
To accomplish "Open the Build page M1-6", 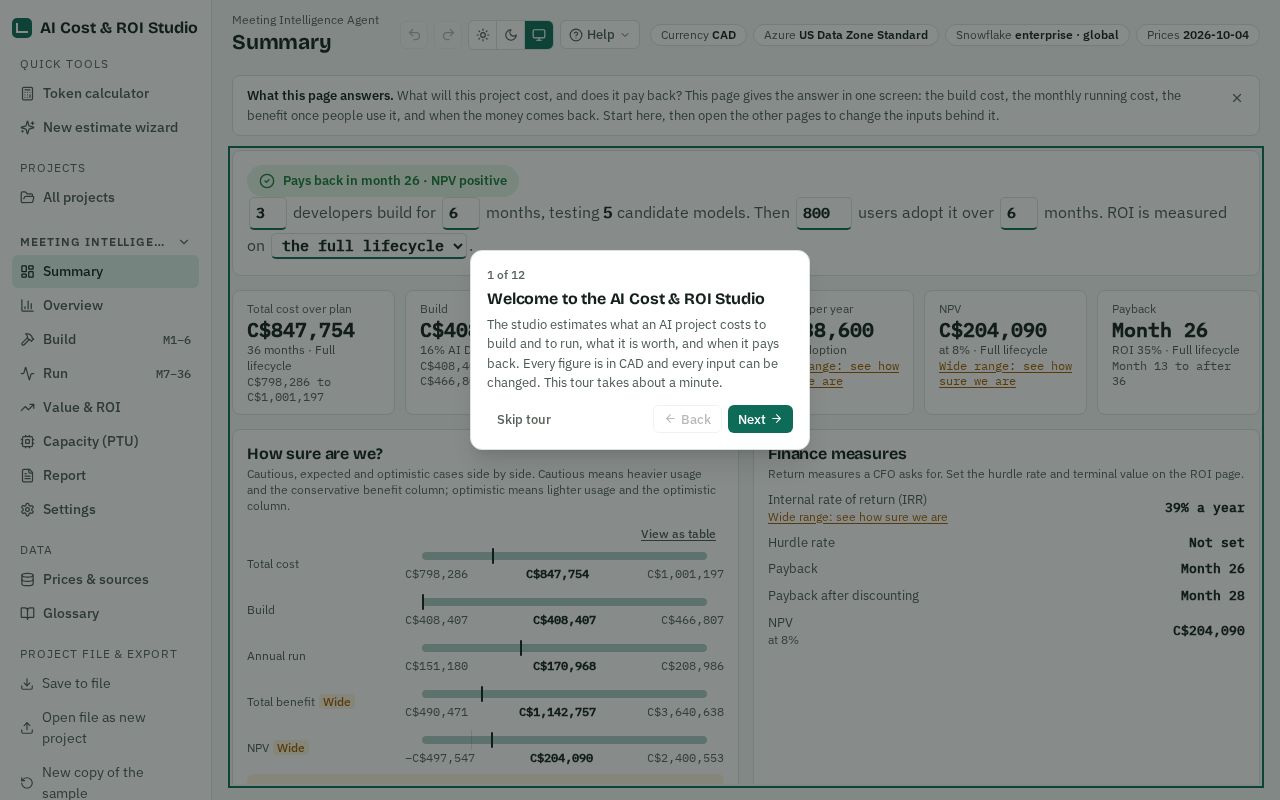I will coord(105,339).
